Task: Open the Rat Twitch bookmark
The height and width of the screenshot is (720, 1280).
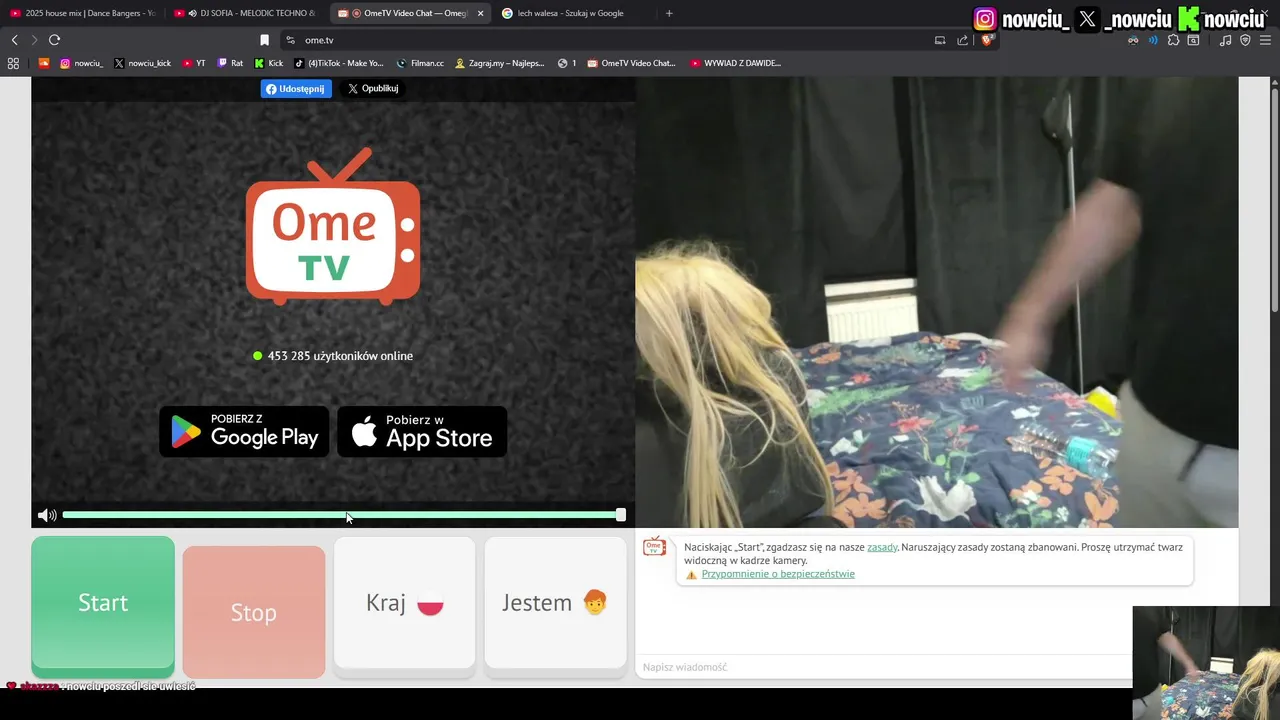Action: 230,63
